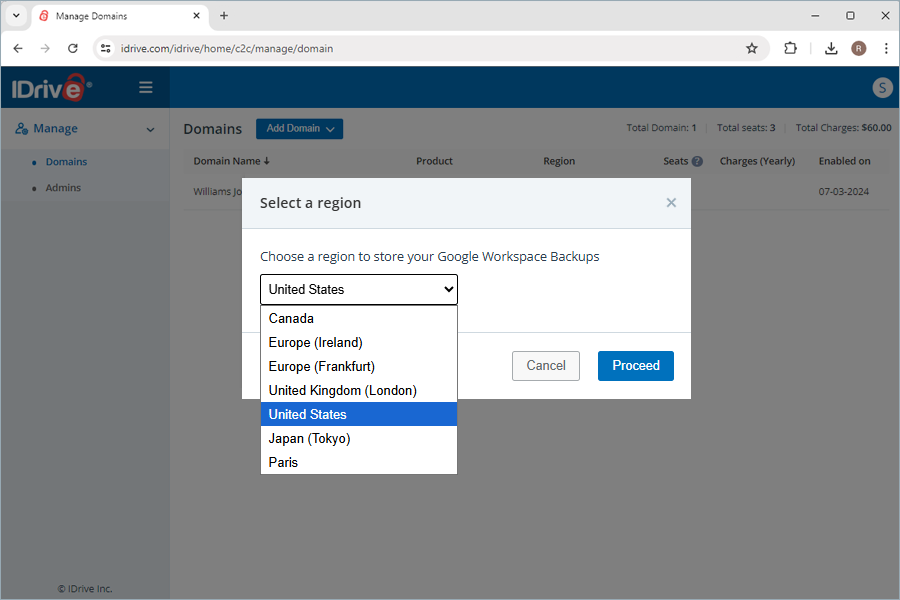Image resolution: width=900 pixels, height=600 pixels.
Task: Open the Admins sidebar item
Action: tap(63, 188)
